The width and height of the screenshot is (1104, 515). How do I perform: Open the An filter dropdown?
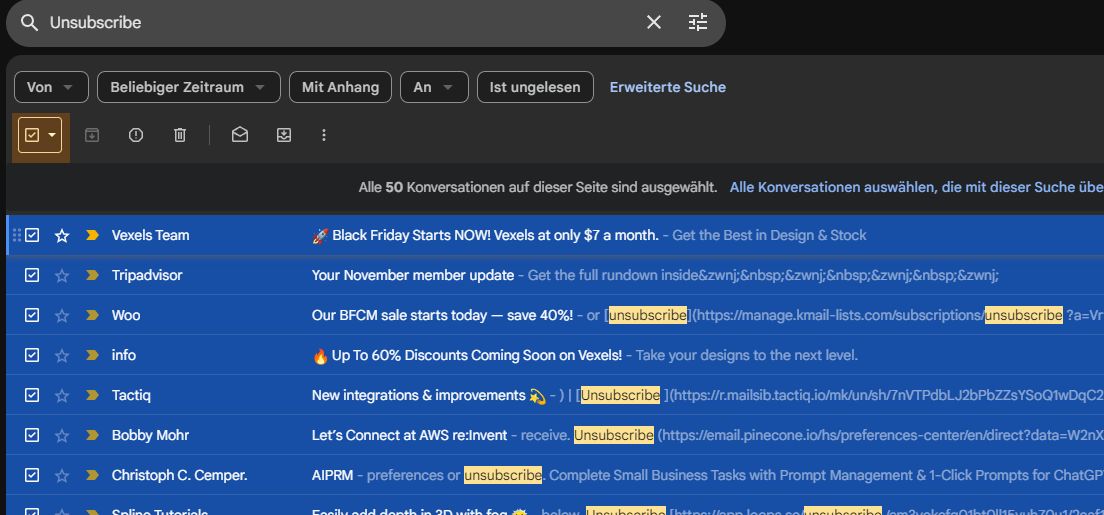click(434, 87)
